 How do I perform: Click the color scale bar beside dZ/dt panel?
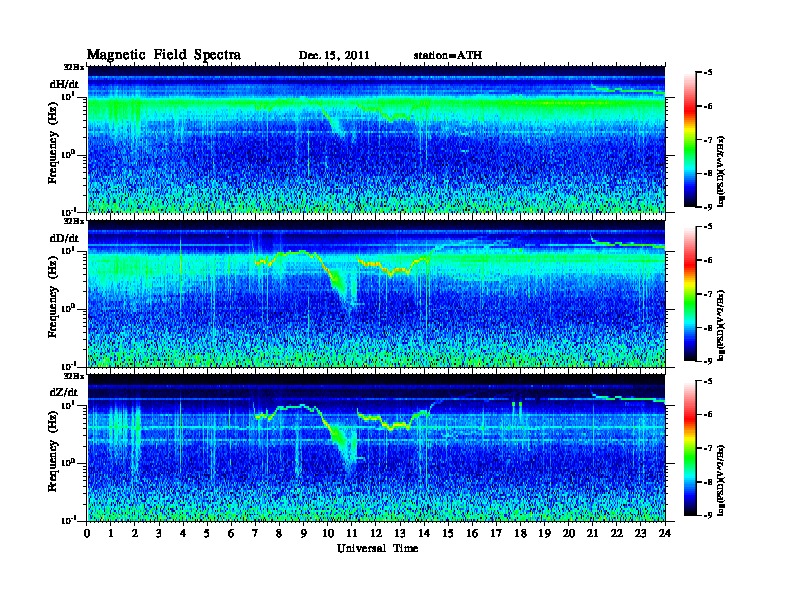tap(690, 448)
